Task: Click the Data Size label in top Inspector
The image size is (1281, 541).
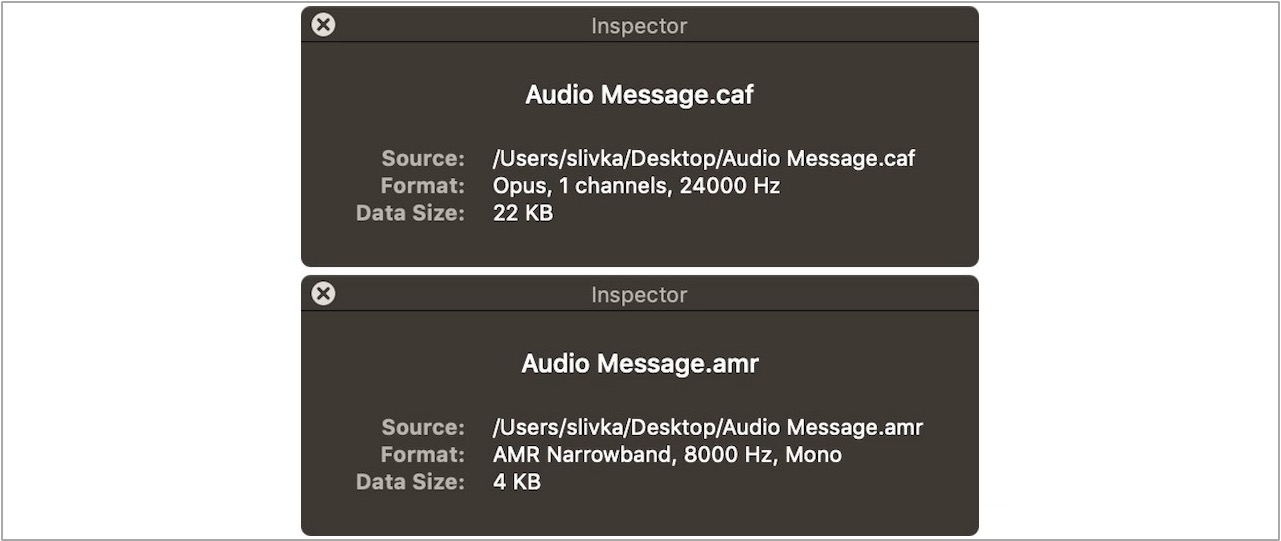Action: click(x=411, y=213)
